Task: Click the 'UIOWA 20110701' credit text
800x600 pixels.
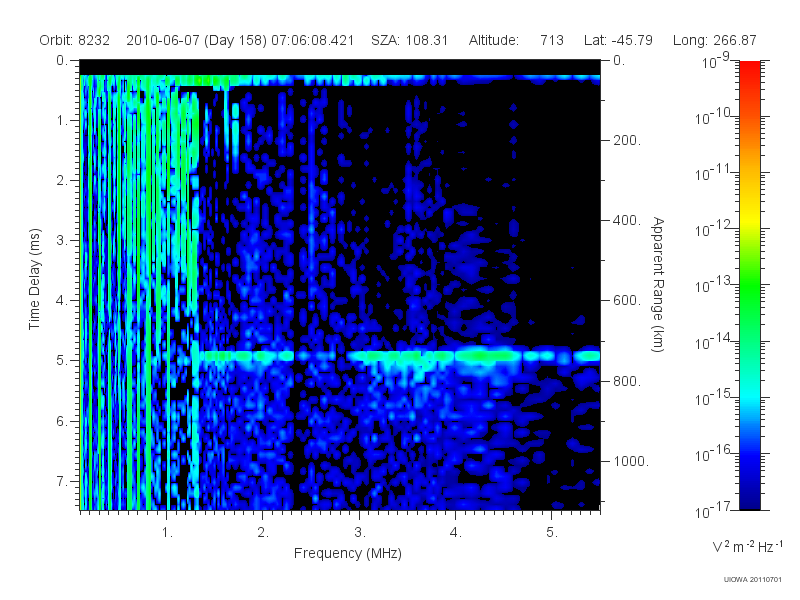Action: pyautogui.click(x=753, y=580)
